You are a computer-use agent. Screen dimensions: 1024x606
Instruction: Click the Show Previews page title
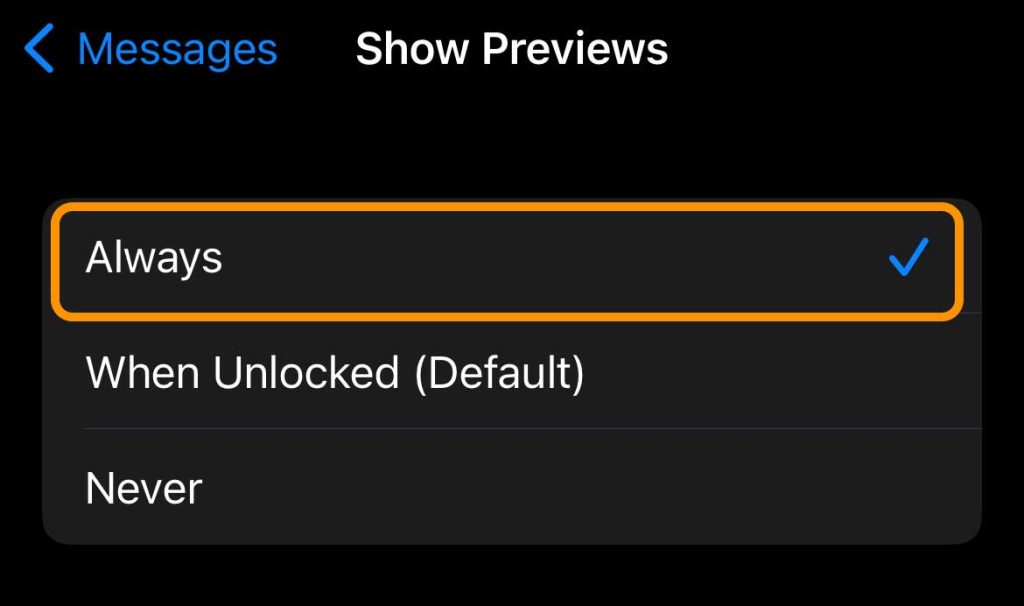click(512, 50)
